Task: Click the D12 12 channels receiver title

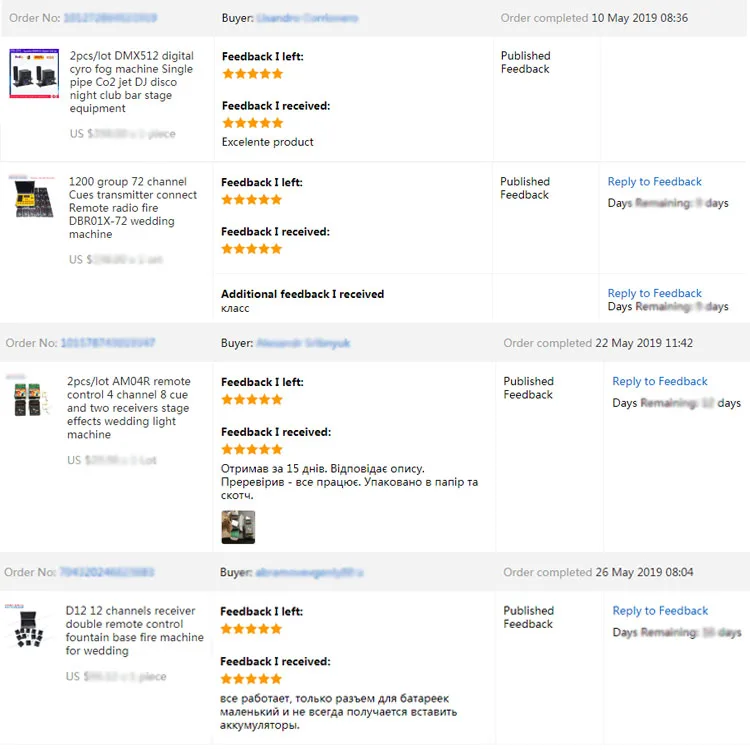Action: click(134, 630)
